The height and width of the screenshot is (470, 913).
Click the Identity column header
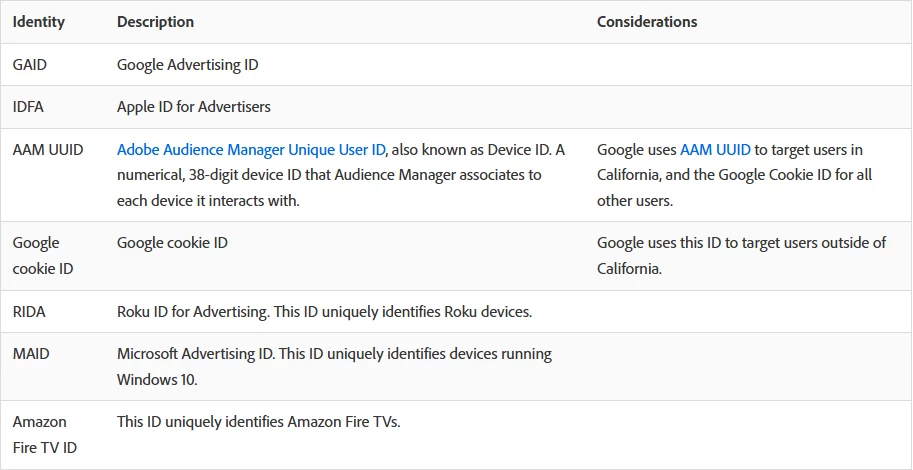click(38, 22)
